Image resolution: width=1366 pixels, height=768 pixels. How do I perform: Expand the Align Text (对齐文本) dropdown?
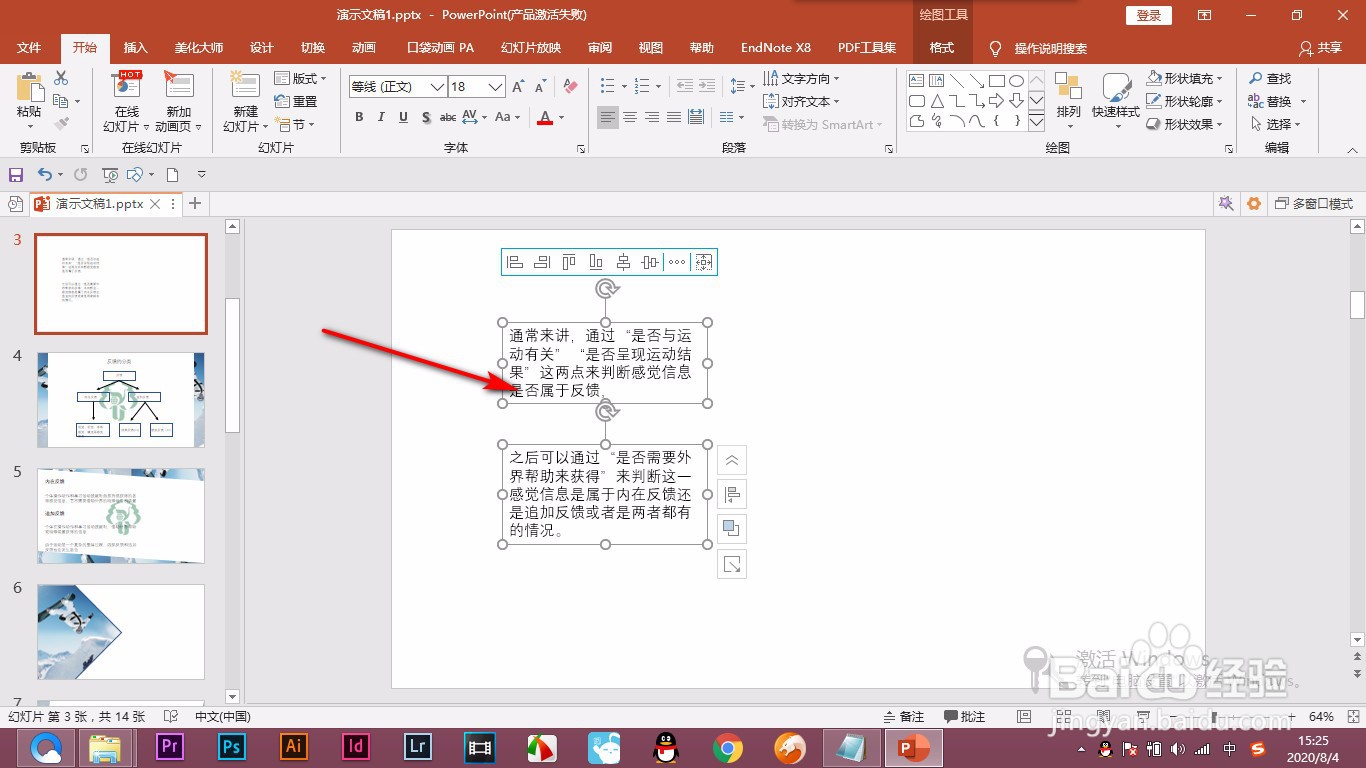coord(801,101)
